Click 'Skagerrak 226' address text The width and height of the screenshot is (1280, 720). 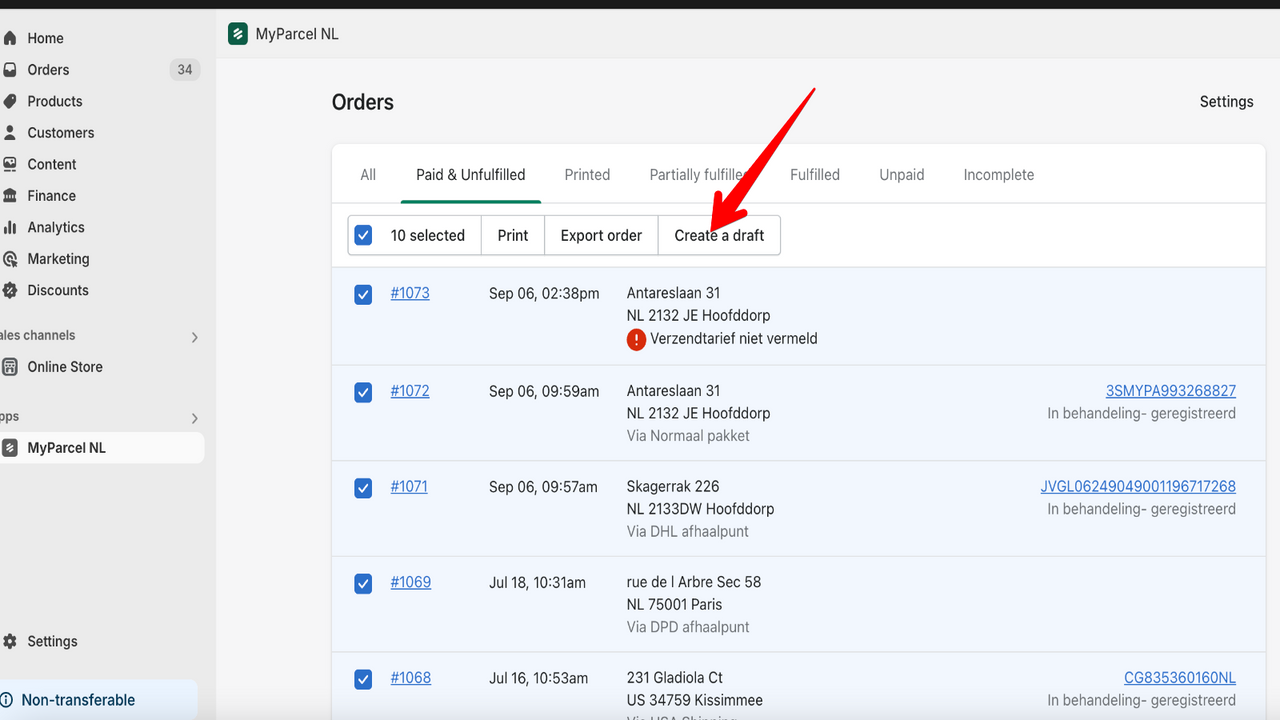tap(673, 487)
